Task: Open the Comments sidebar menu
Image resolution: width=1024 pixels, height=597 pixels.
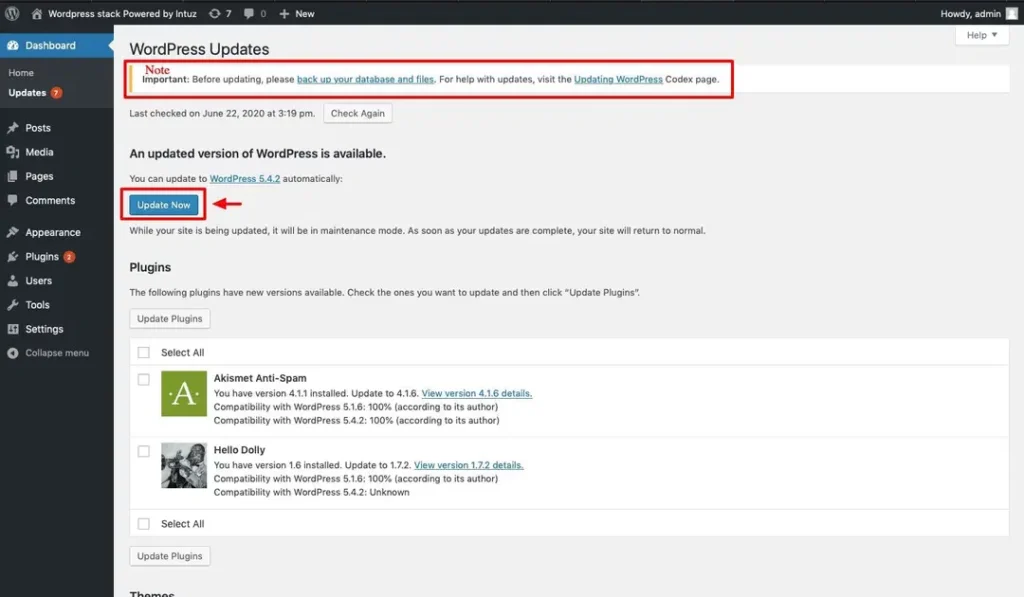Action: coord(50,200)
